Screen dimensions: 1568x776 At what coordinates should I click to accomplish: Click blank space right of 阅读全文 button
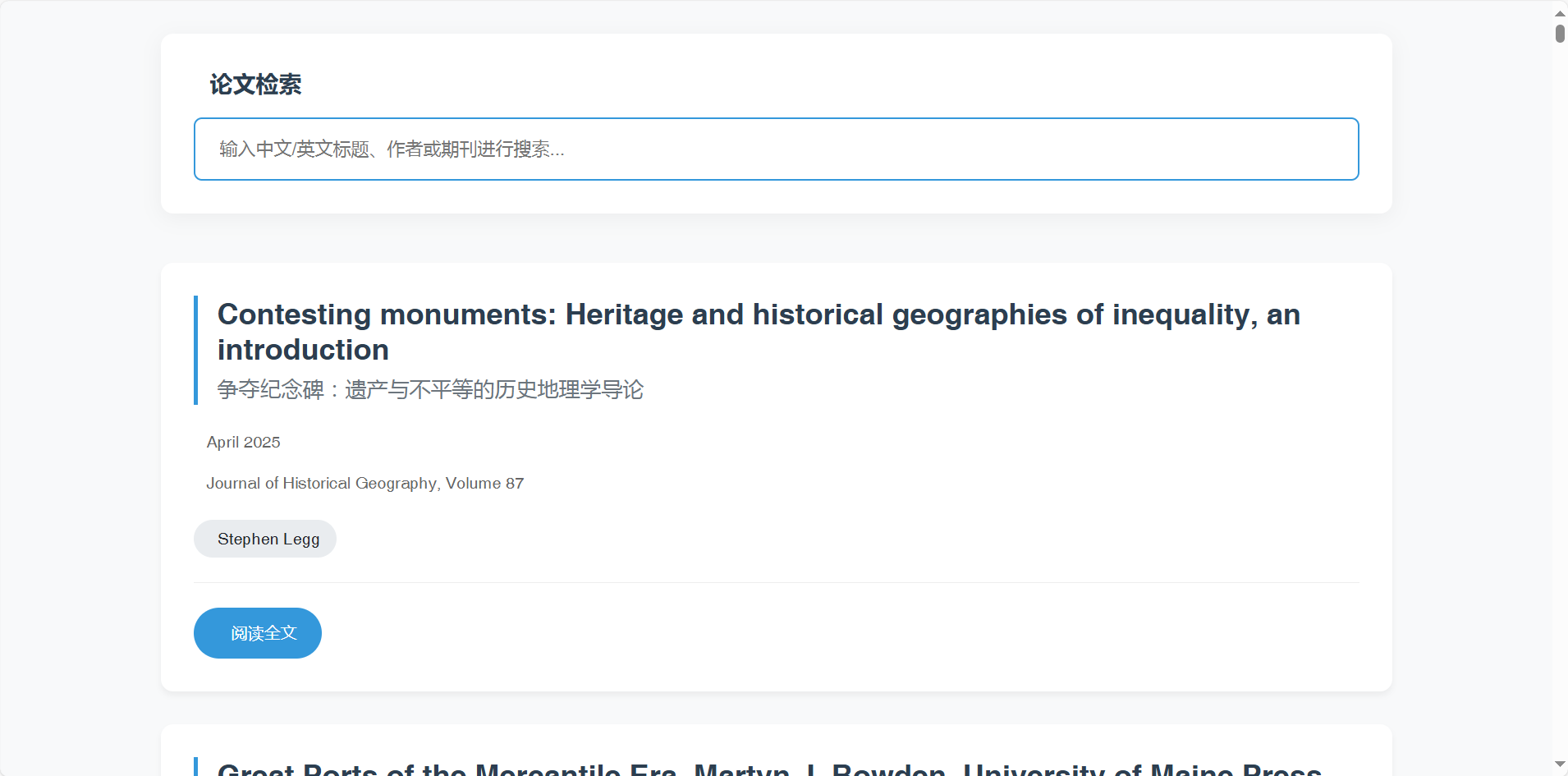point(821,633)
